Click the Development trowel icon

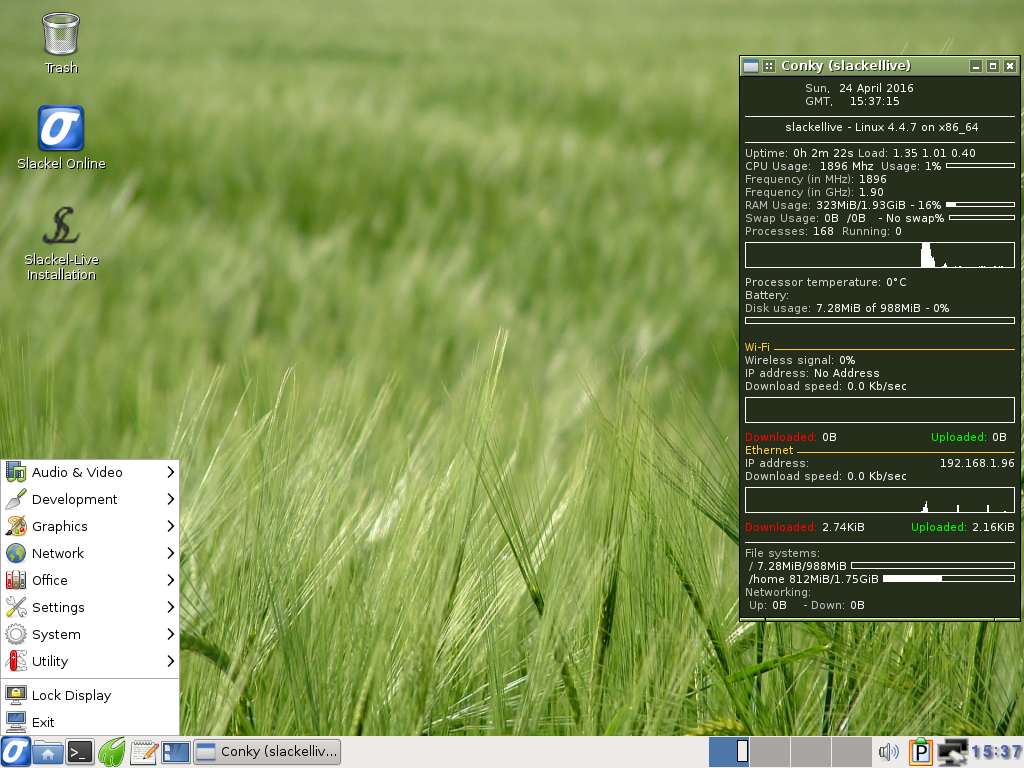tap(16, 499)
